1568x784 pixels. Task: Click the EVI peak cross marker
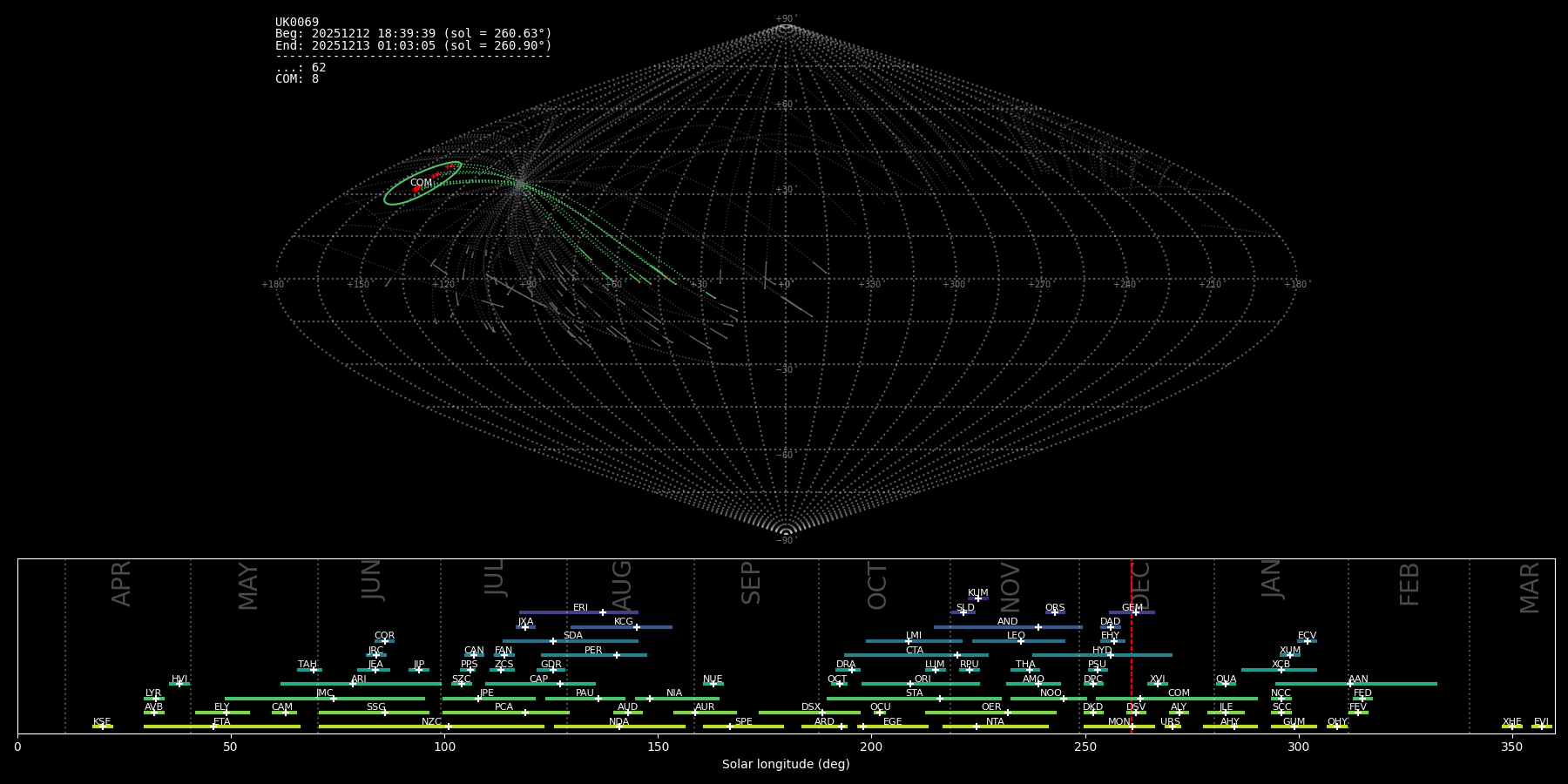tap(1541, 727)
